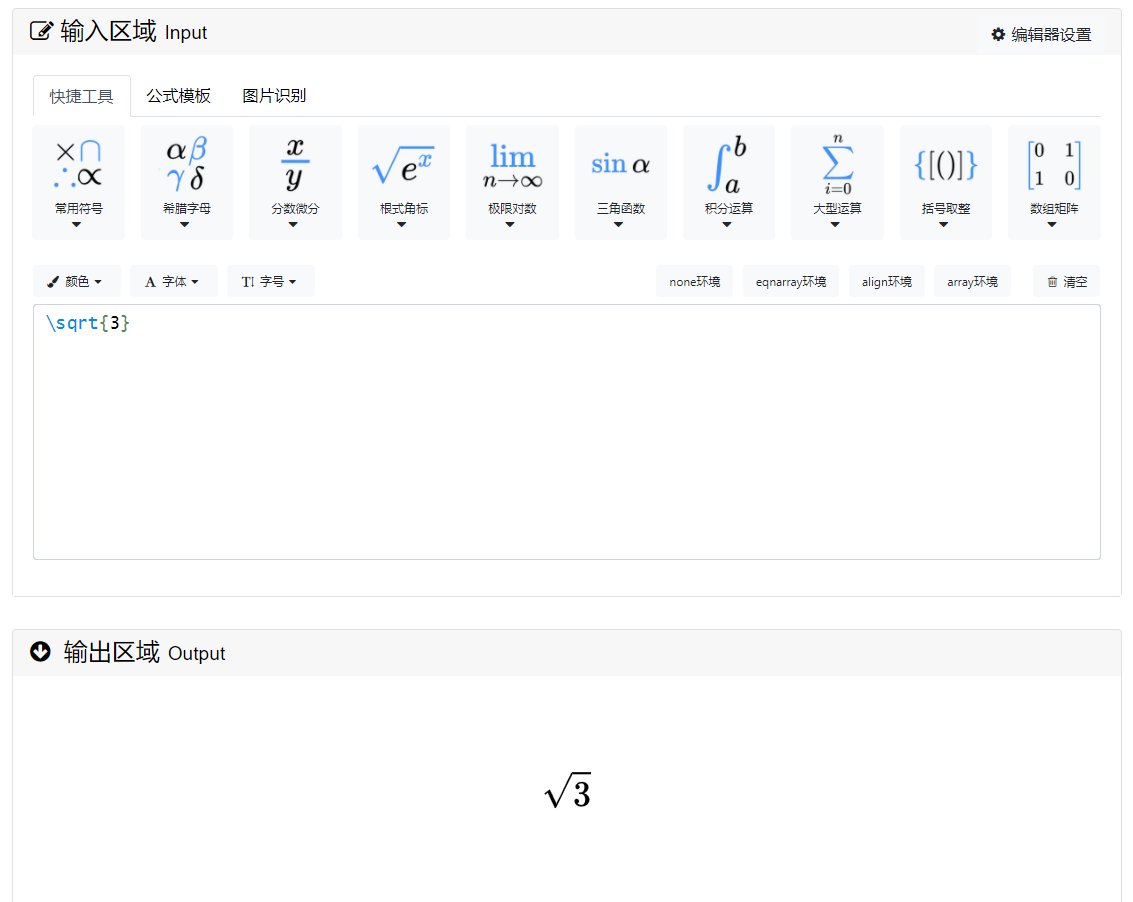Insert the array环境 environment
Image resolution: width=1133 pixels, height=902 pixels.
pos(972,281)
